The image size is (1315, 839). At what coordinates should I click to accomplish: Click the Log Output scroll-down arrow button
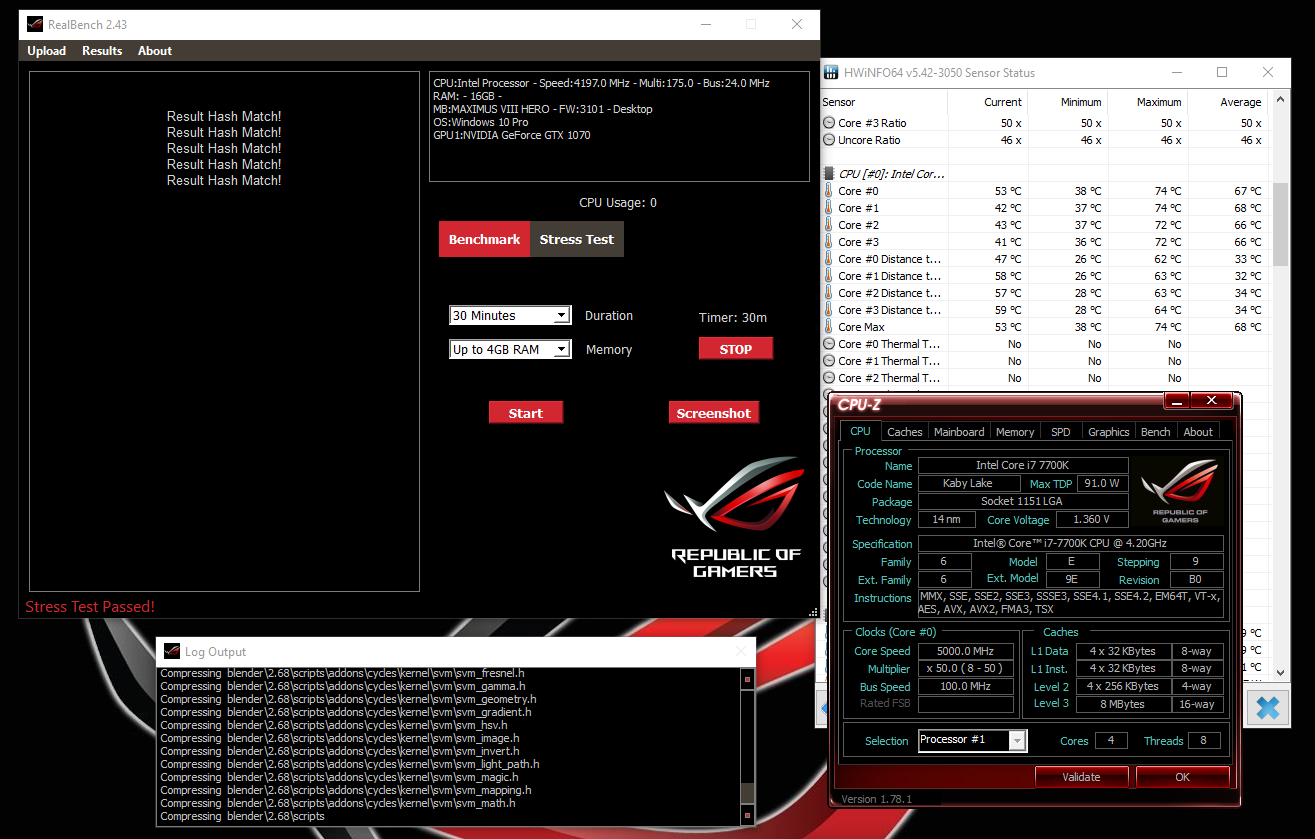(x=747, y=816)
